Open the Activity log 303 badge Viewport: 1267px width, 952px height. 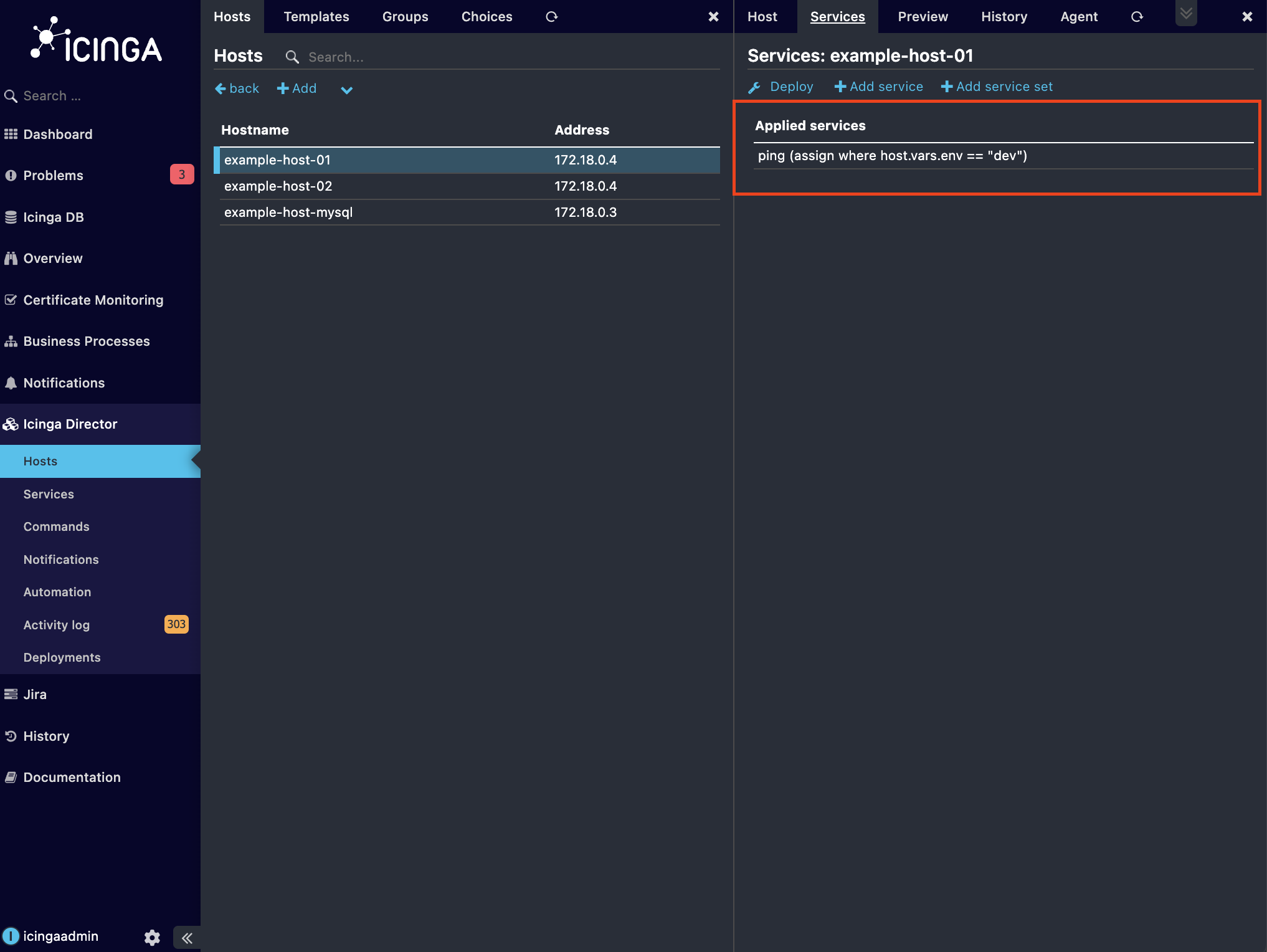point(176,624)
